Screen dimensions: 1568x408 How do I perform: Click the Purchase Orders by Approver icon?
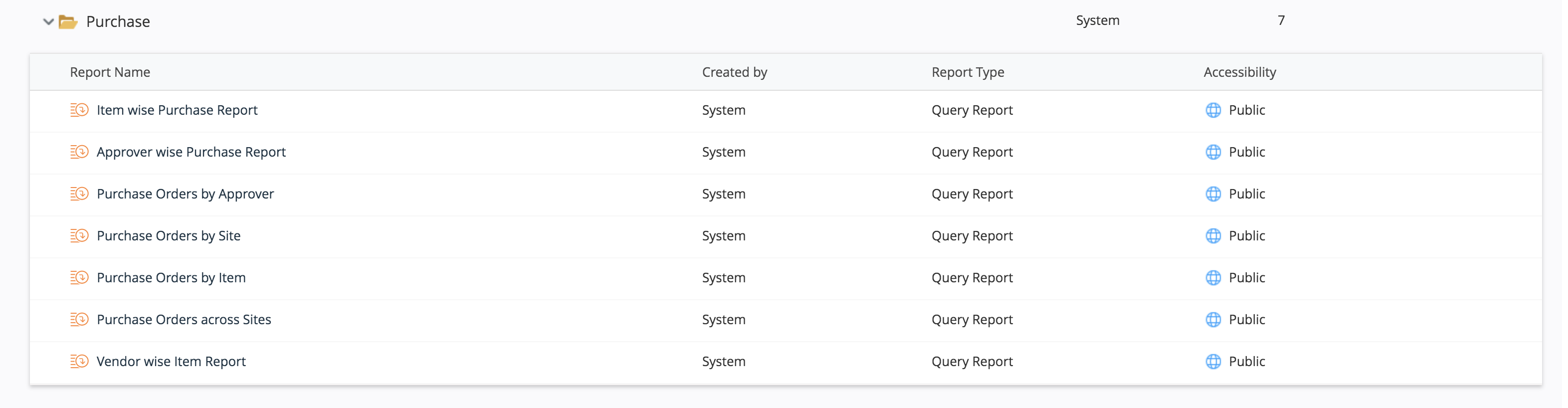click(79, 194)
